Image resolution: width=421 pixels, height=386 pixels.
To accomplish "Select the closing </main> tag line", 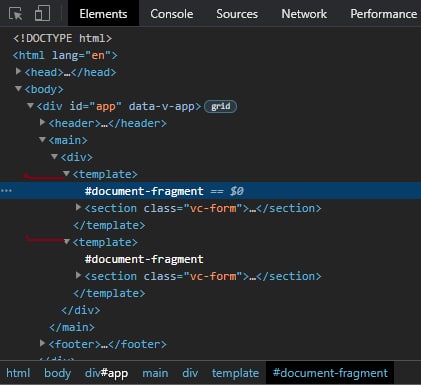I will coord(72,327).
